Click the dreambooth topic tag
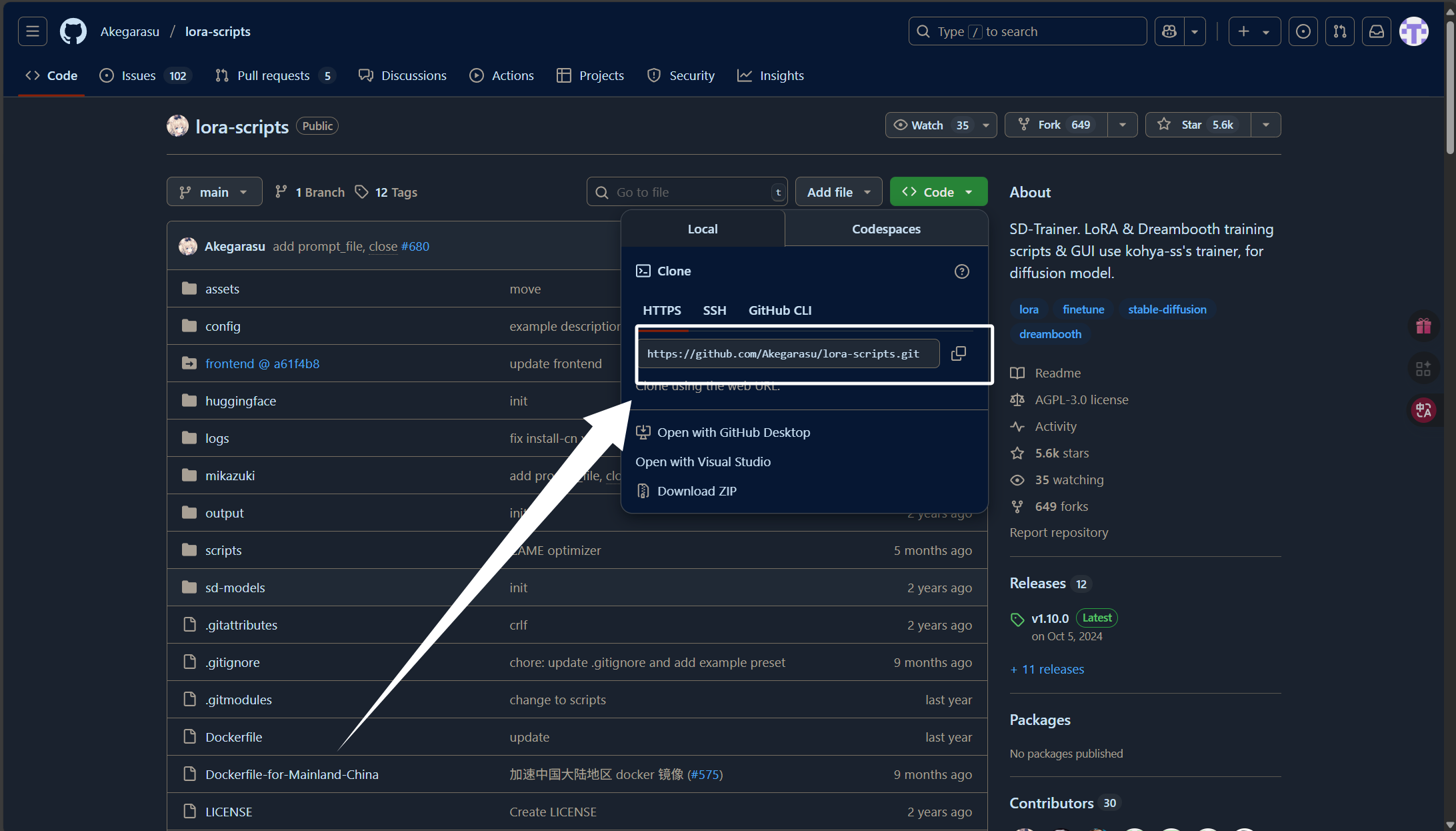This screenshot has height=831, width=1456. pos(1050,334)
